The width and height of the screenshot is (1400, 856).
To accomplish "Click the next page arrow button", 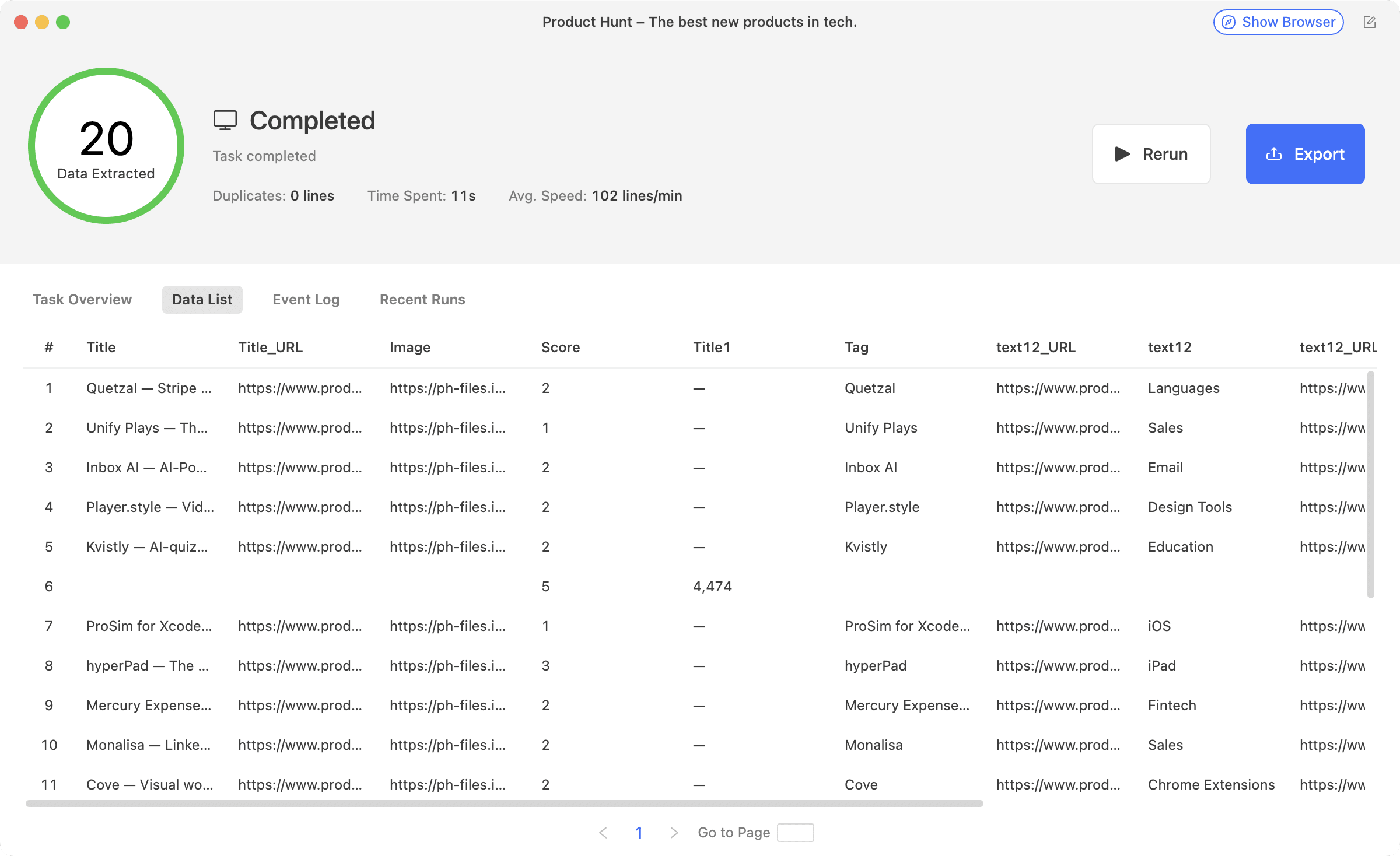I will [673, 832].
